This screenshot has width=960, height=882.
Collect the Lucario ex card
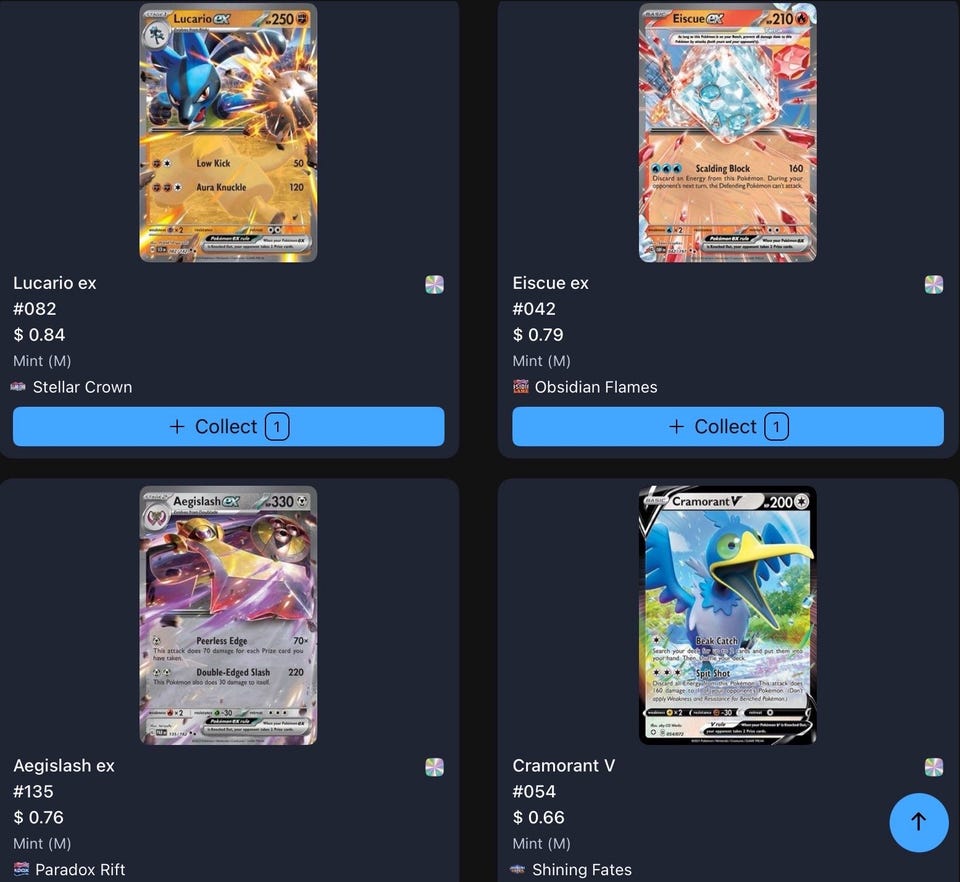[x=228, y=427]
